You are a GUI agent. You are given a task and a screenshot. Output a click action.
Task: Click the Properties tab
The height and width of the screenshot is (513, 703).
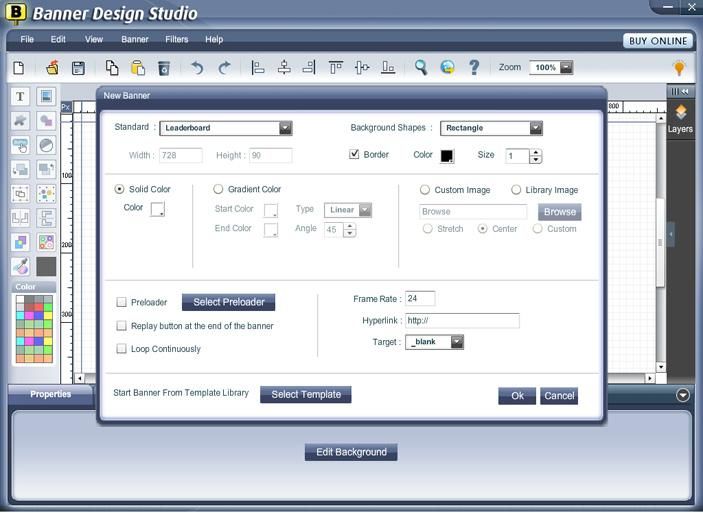click(50, 394)
